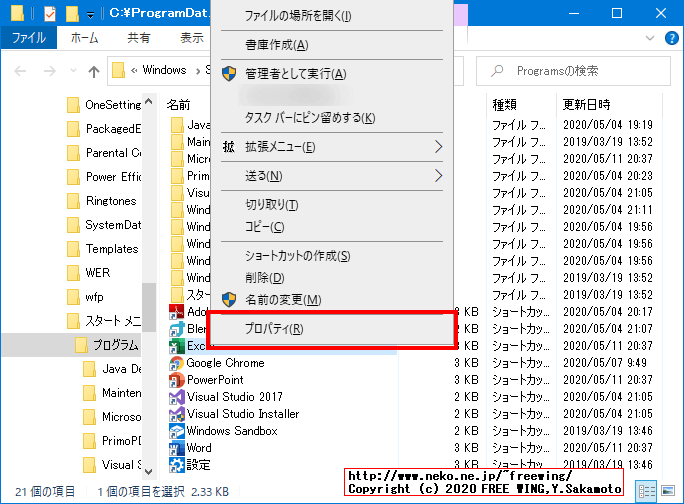Image resolution: width=684 pixels, height=504 pixels.
Task: Click the Forward navigation arrow
Action: (x=49, y=71)
